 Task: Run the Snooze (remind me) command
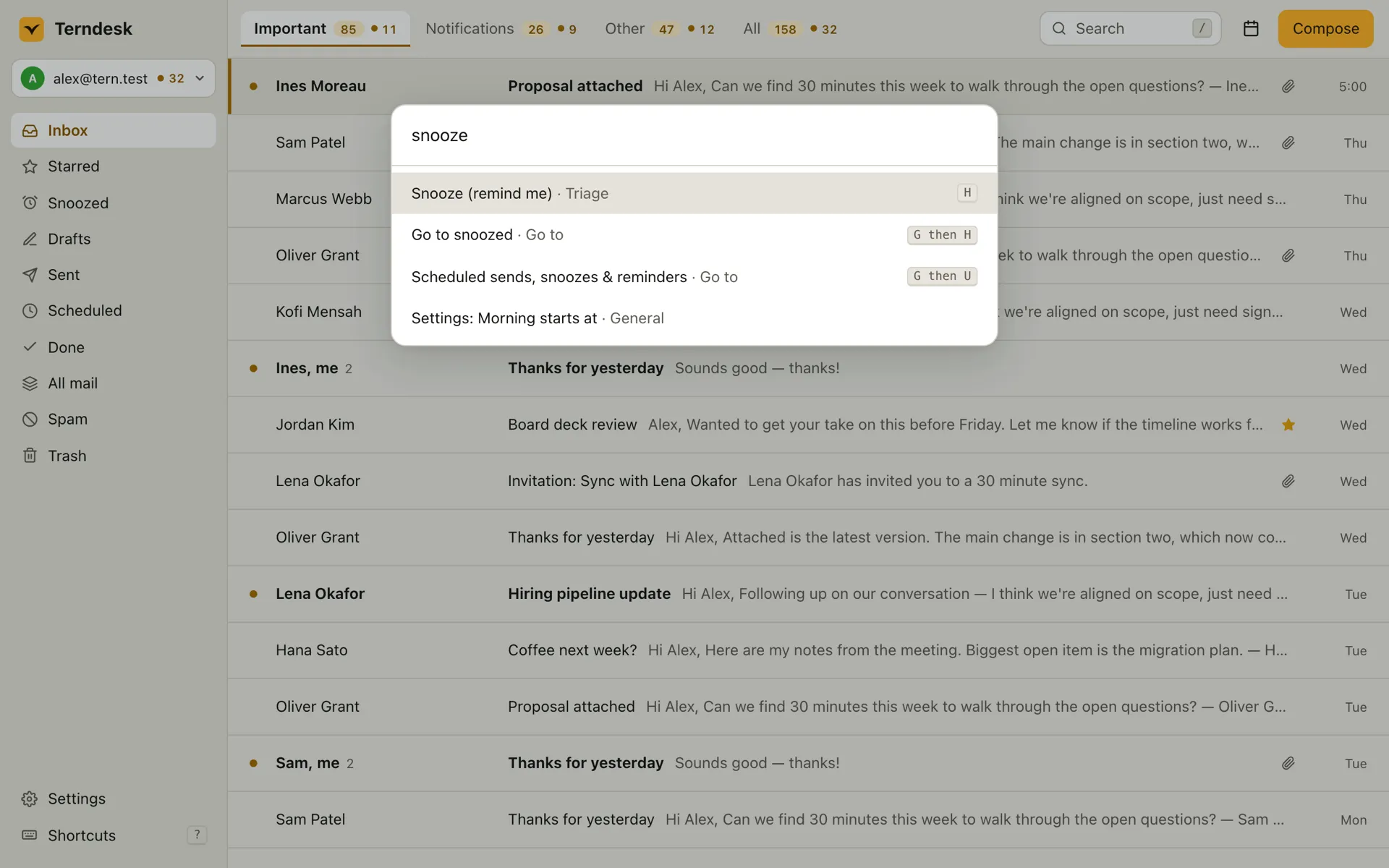(x=694, y=193)
